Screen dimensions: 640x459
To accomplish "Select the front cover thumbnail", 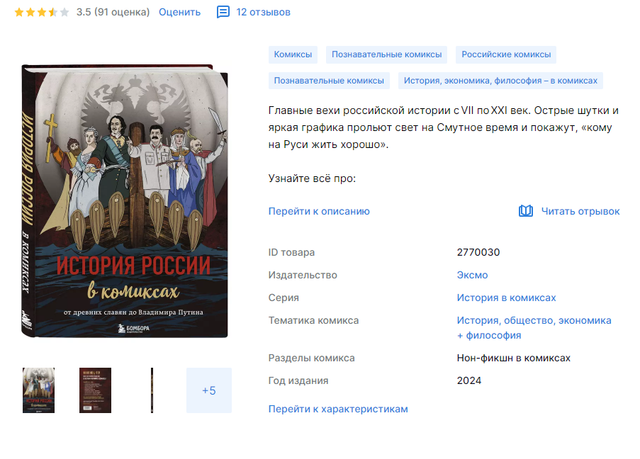I will (39, 390).
